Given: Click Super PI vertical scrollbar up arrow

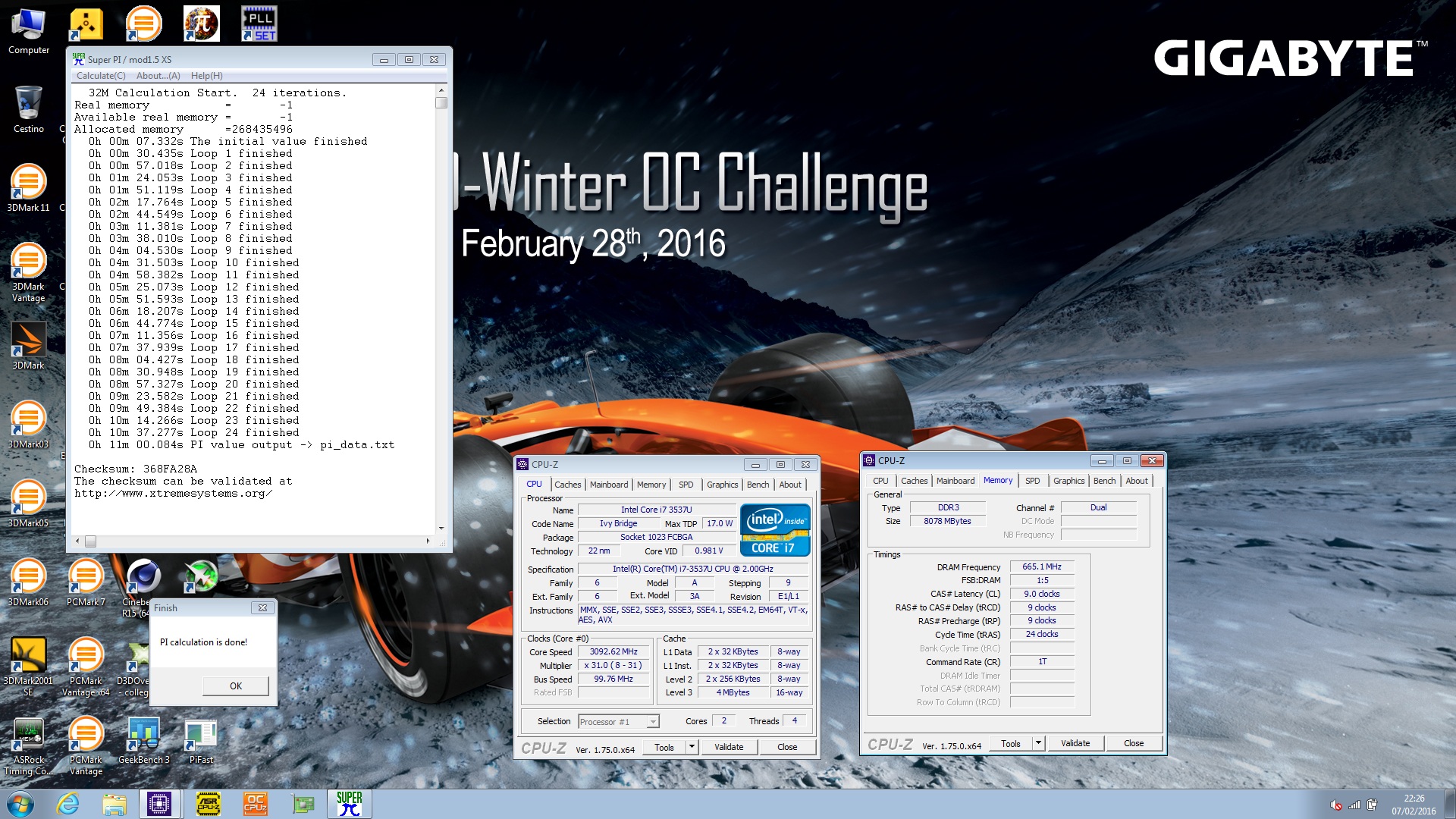Looking at the screenshot, I should 441,89.
